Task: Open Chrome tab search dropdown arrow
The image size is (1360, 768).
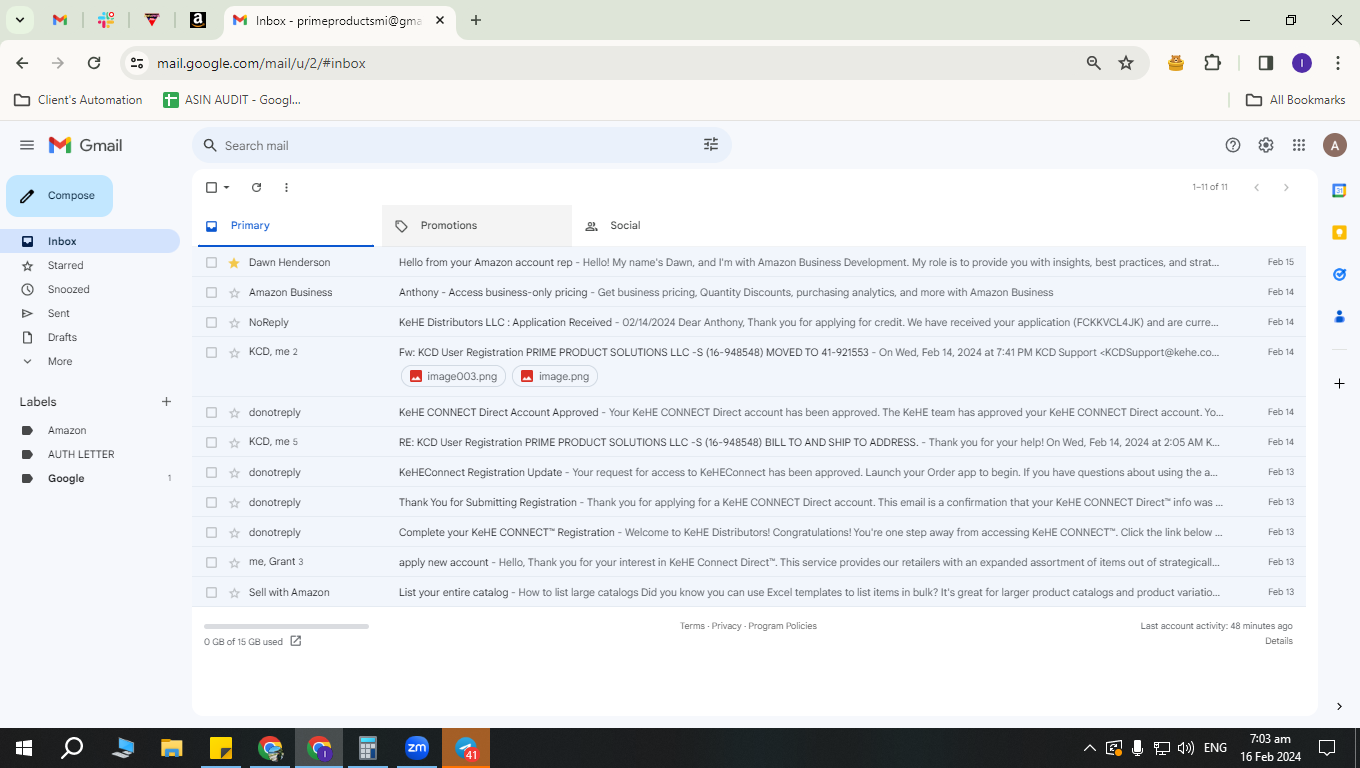Action: pos(19,20)
